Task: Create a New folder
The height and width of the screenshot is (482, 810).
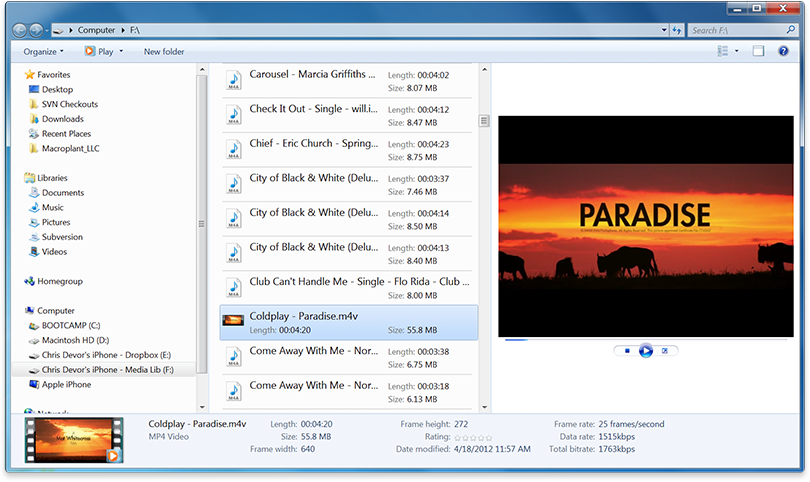Action: click(x=164, y=52)
